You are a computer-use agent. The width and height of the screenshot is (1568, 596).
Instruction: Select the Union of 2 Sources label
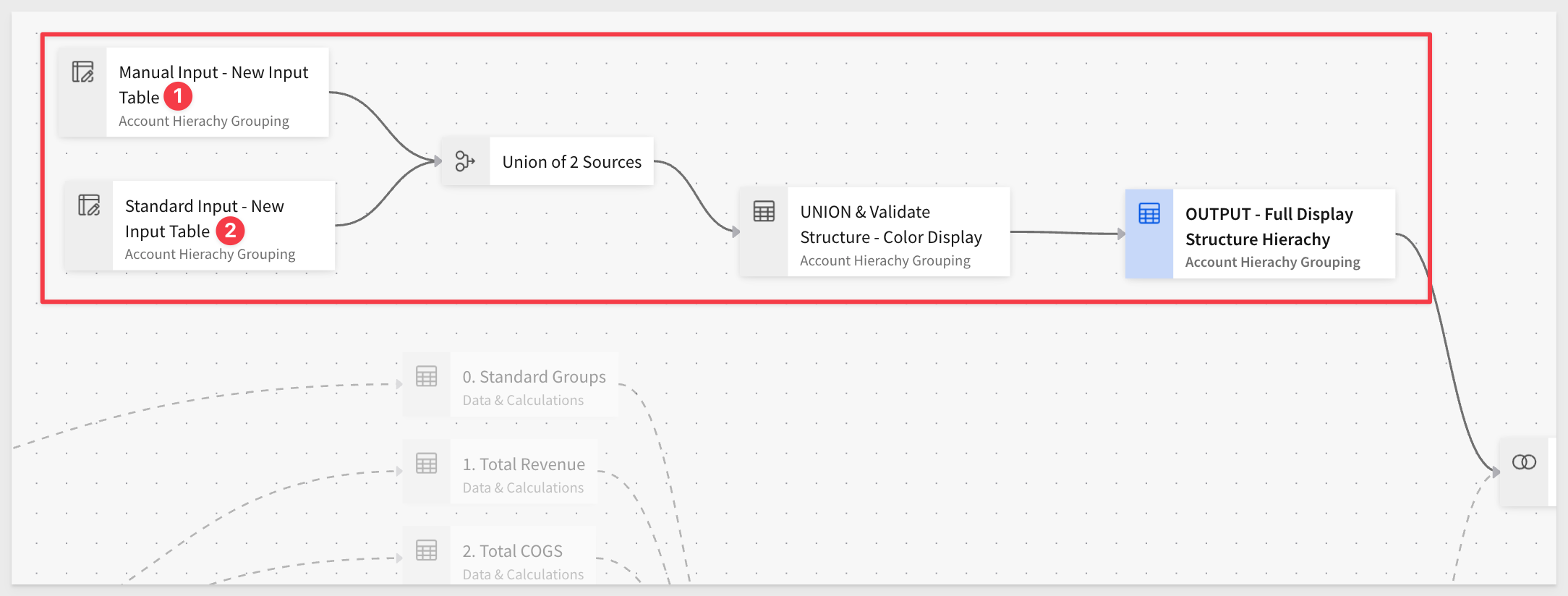click(572, 162)
